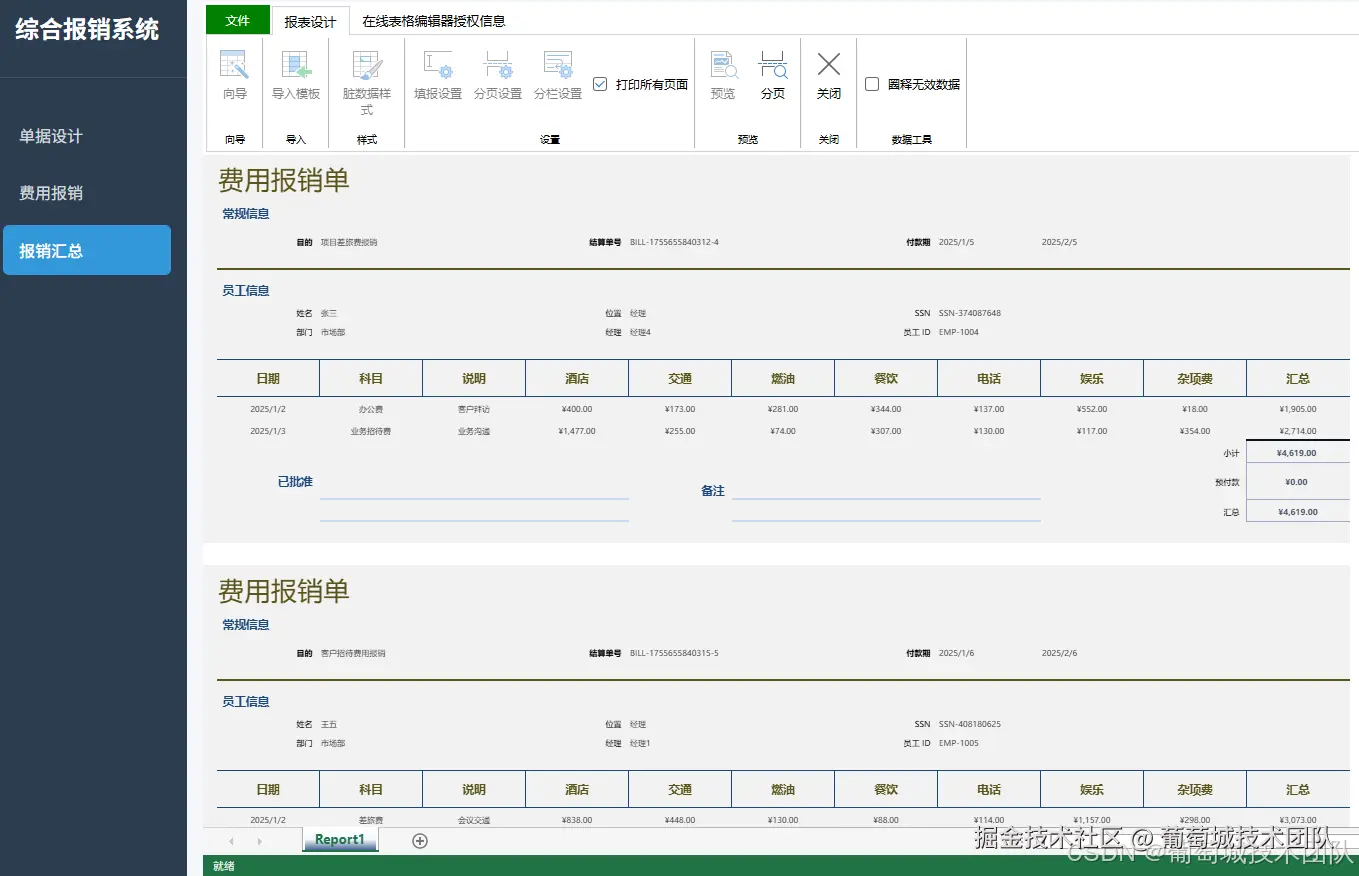Click SSN-374087648 value
This screenshot has height=876, width=1359.
point(970,313)
